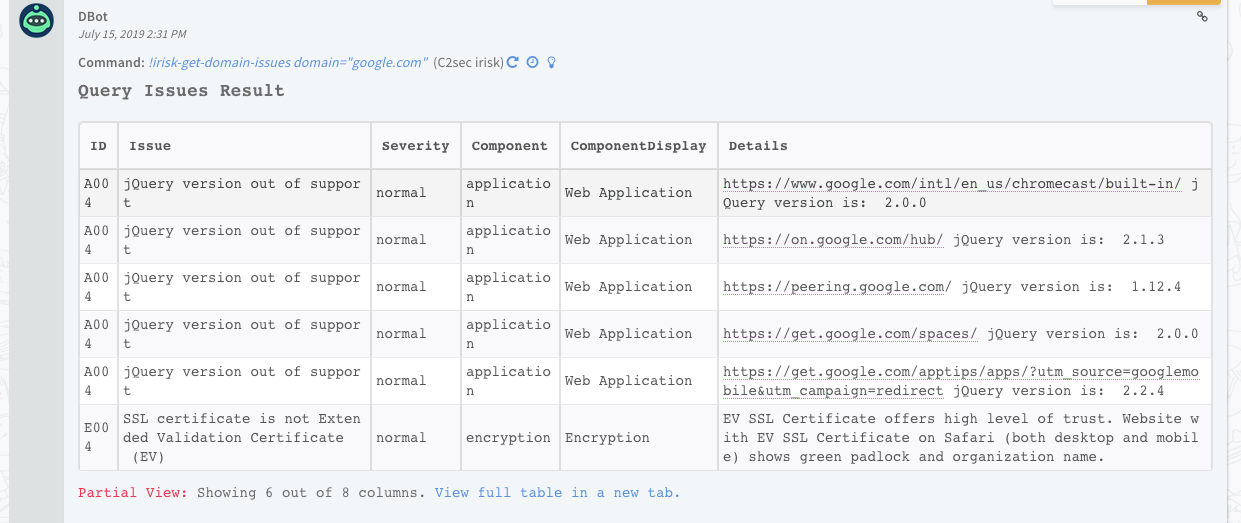Visit the get.google.com/spaces URL
Viewport: 1241px width, 523px height.
(850, 334)
